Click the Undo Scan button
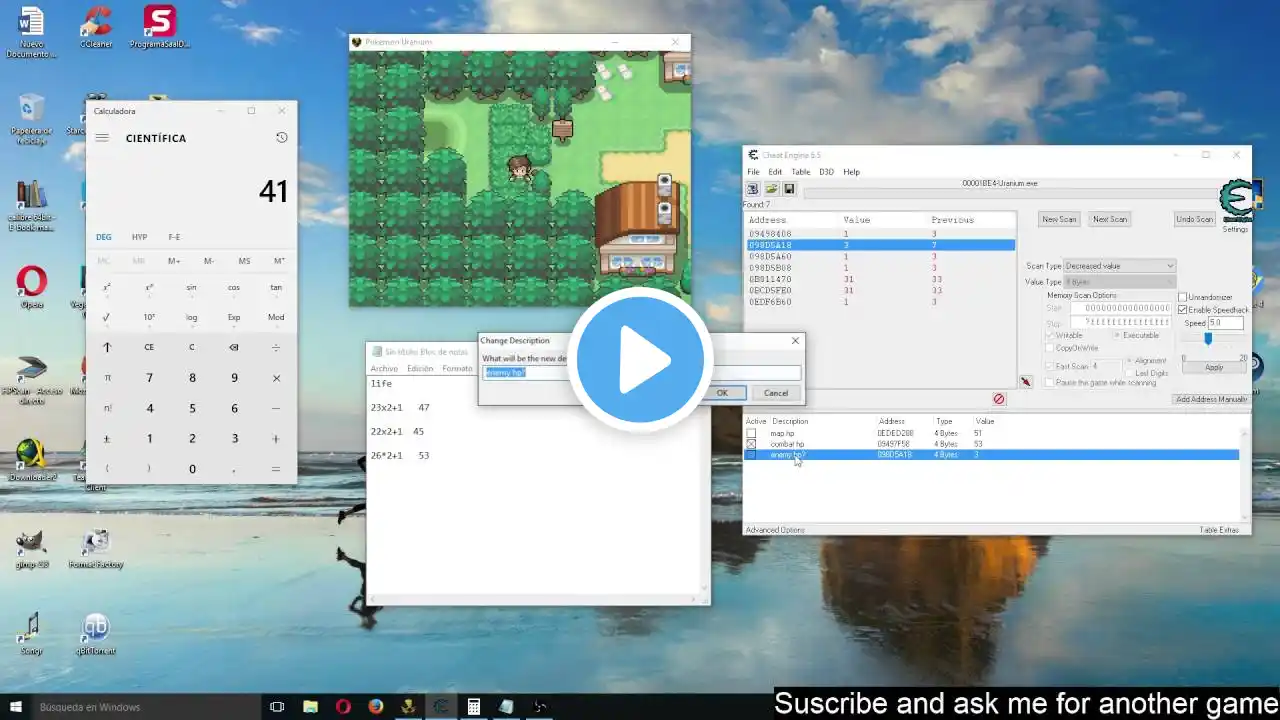The width and height of the screenshot is (1280, 720). [x=1194, y=219]
